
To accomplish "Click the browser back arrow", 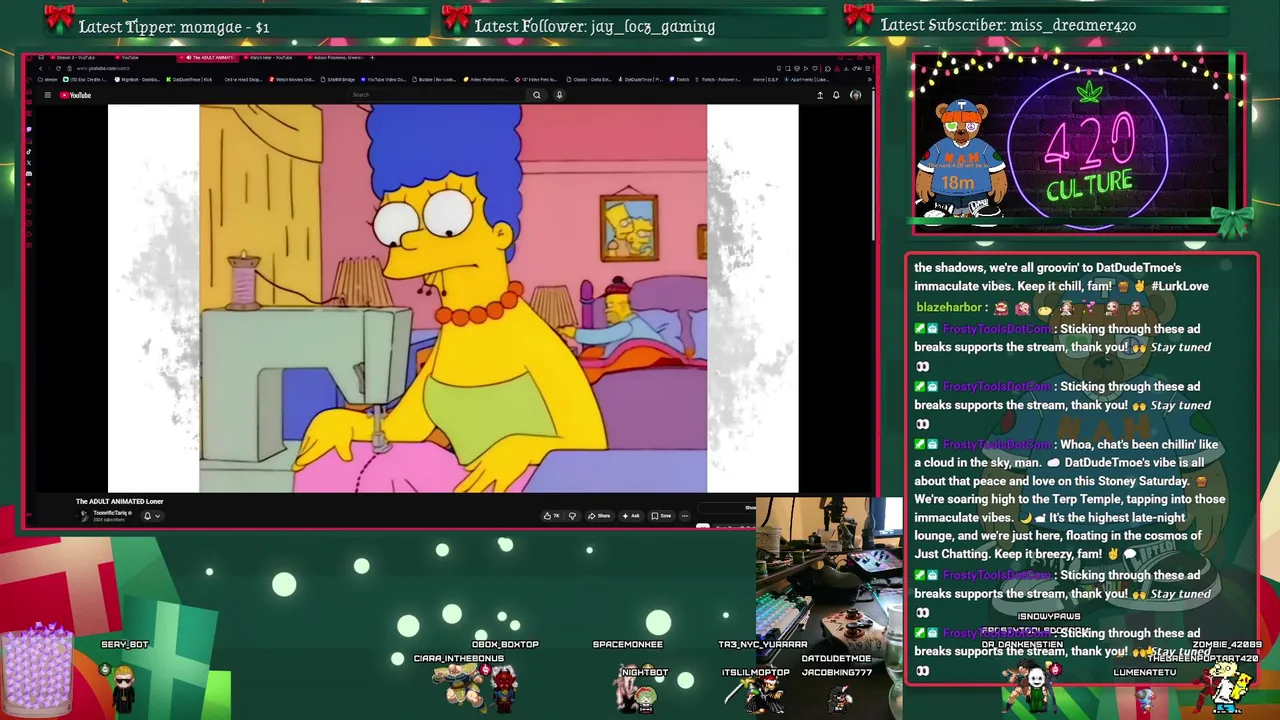I will click(x=41, y=68).
